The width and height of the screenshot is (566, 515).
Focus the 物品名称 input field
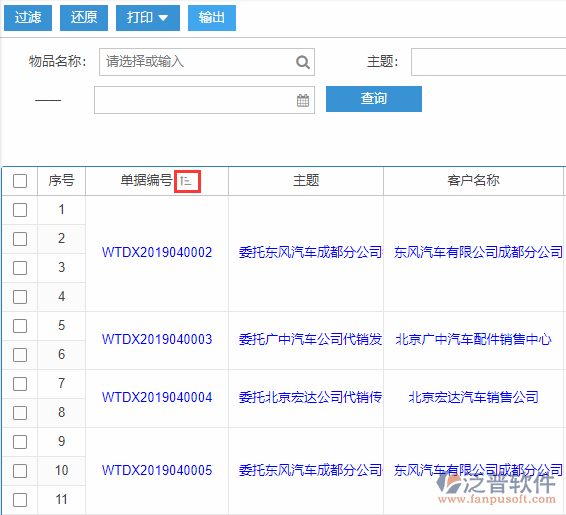pos(207,62)
